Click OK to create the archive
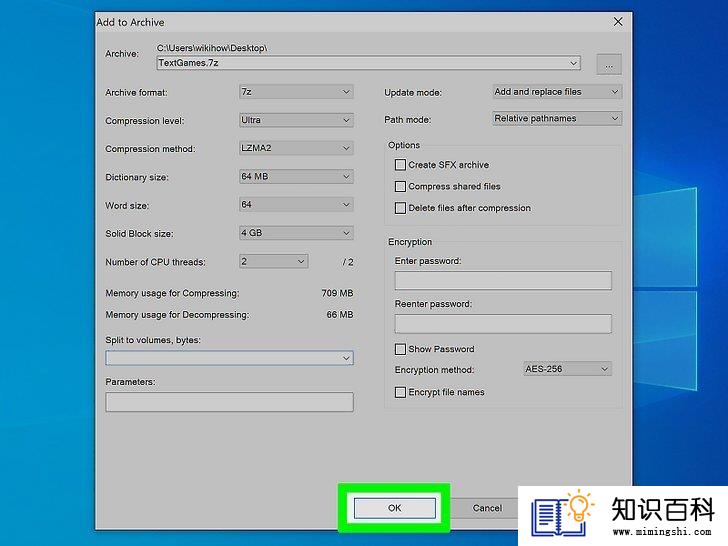 pos(395,508)
